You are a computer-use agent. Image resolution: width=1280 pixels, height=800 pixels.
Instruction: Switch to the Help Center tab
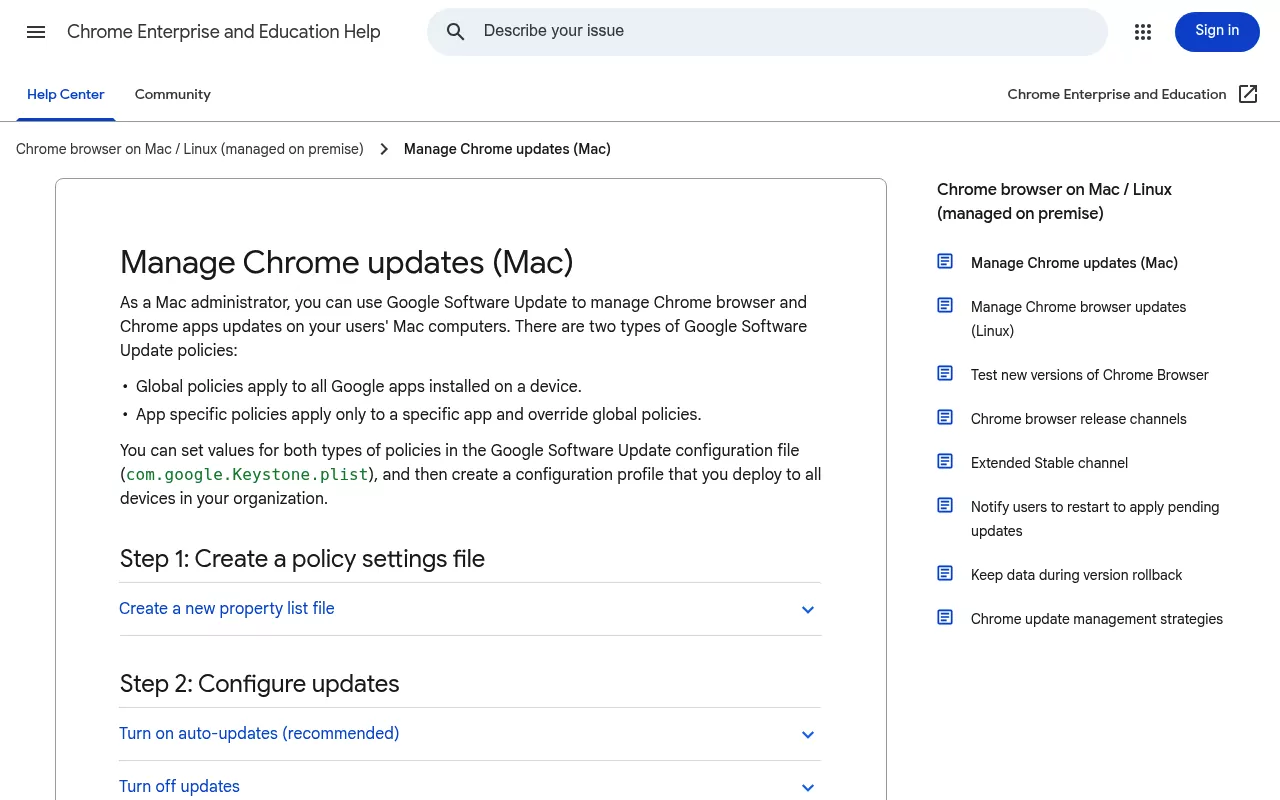pyautogui.click(x=66, y=94)
